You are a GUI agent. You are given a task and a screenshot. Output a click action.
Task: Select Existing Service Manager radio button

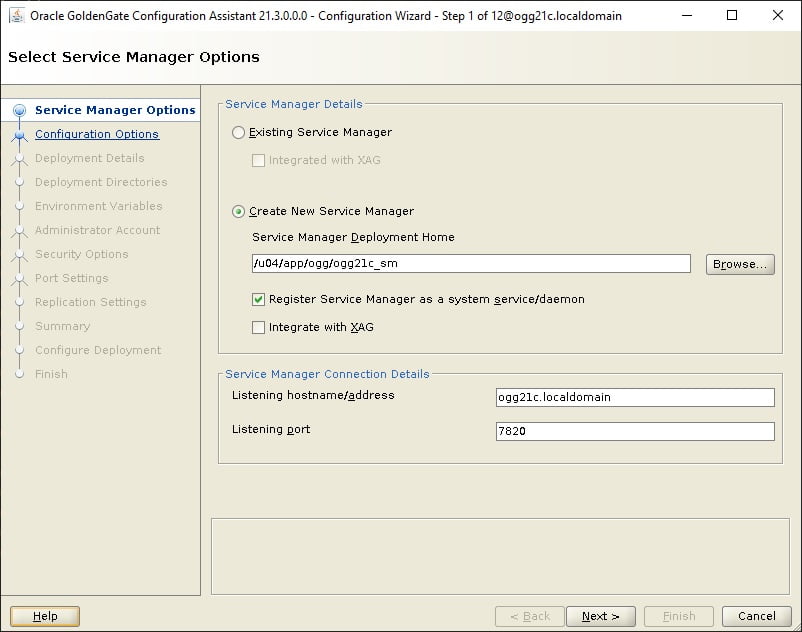pyautogui.click(x=238, y=132)
